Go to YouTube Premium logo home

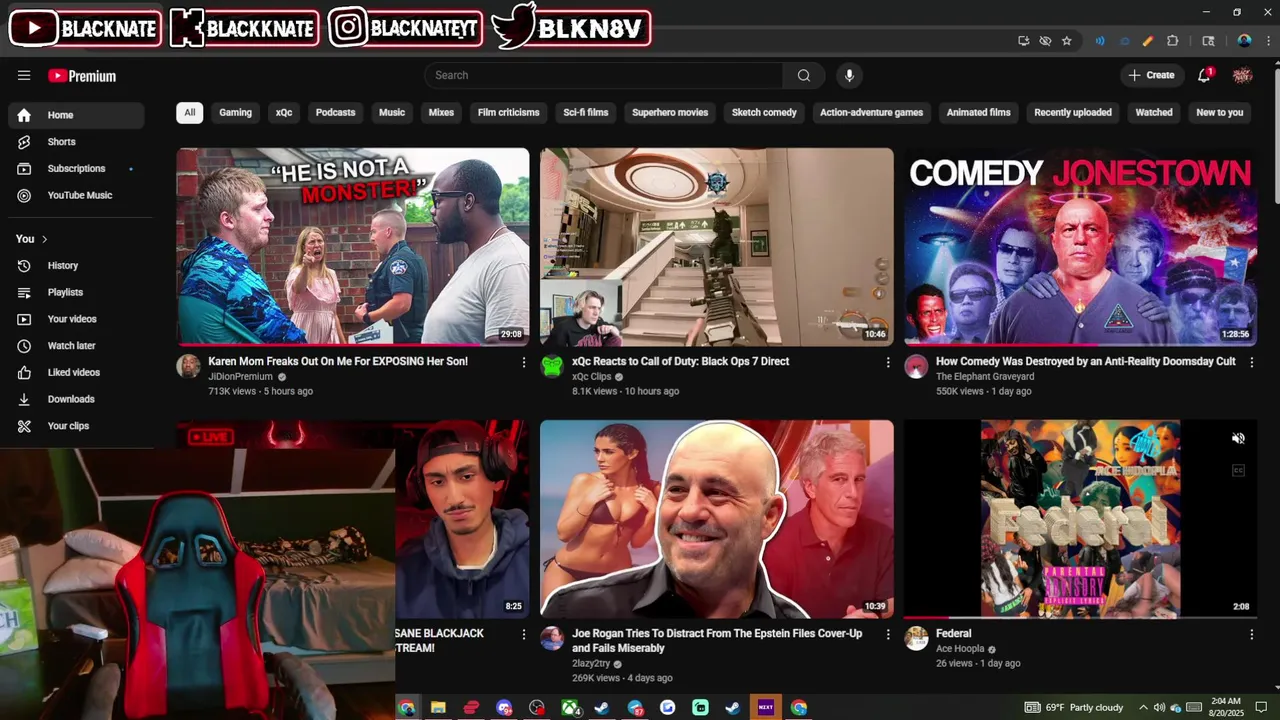point(82,76)
